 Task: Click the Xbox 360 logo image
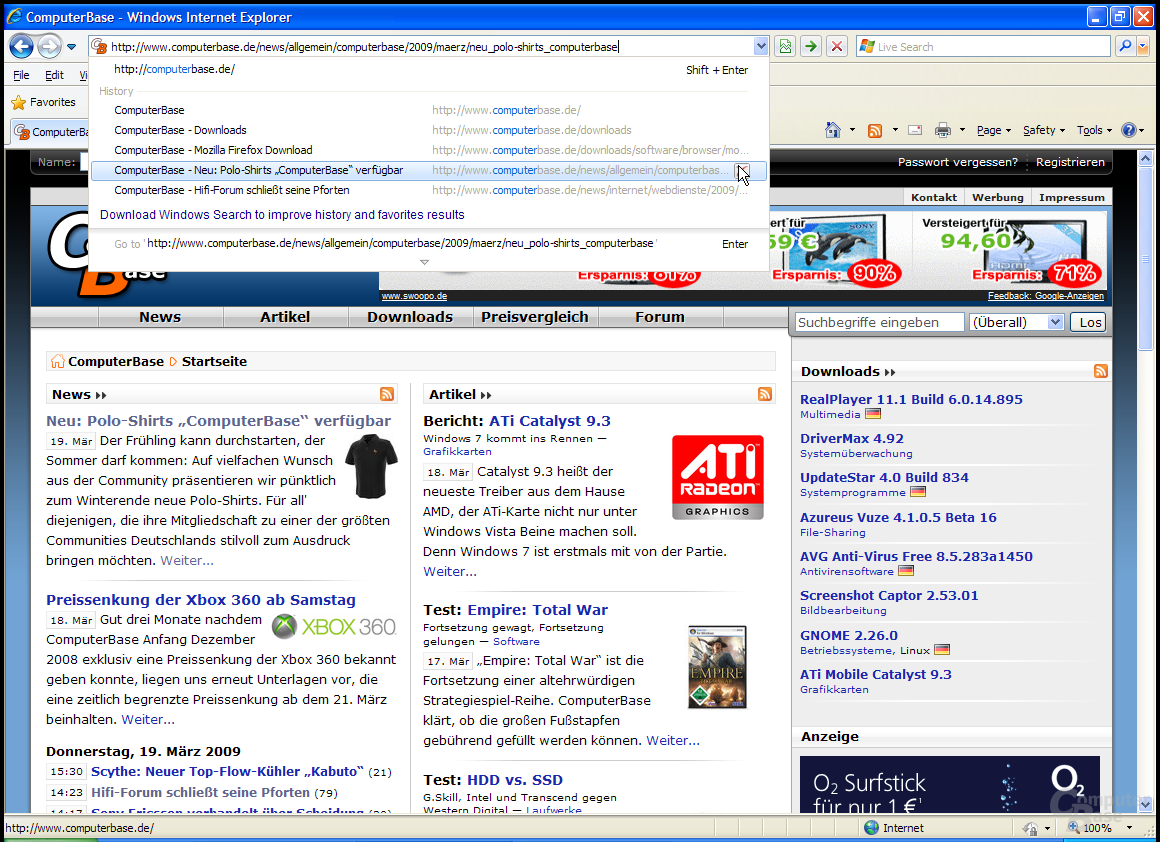[x=334, y=627]
